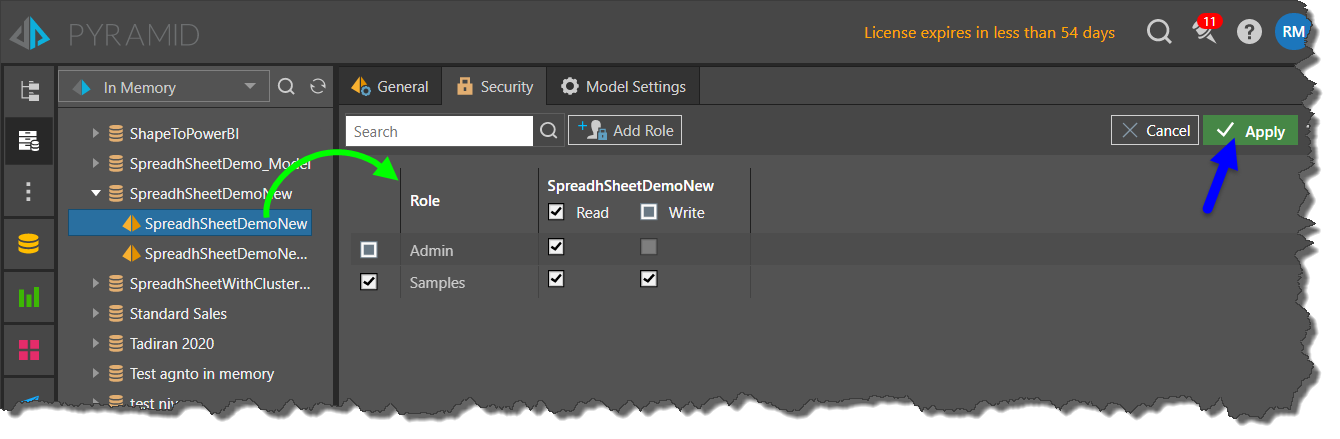
Task: Click SpreadhSheetDemo_Model database icon
Action: click(x=116, y=163)
